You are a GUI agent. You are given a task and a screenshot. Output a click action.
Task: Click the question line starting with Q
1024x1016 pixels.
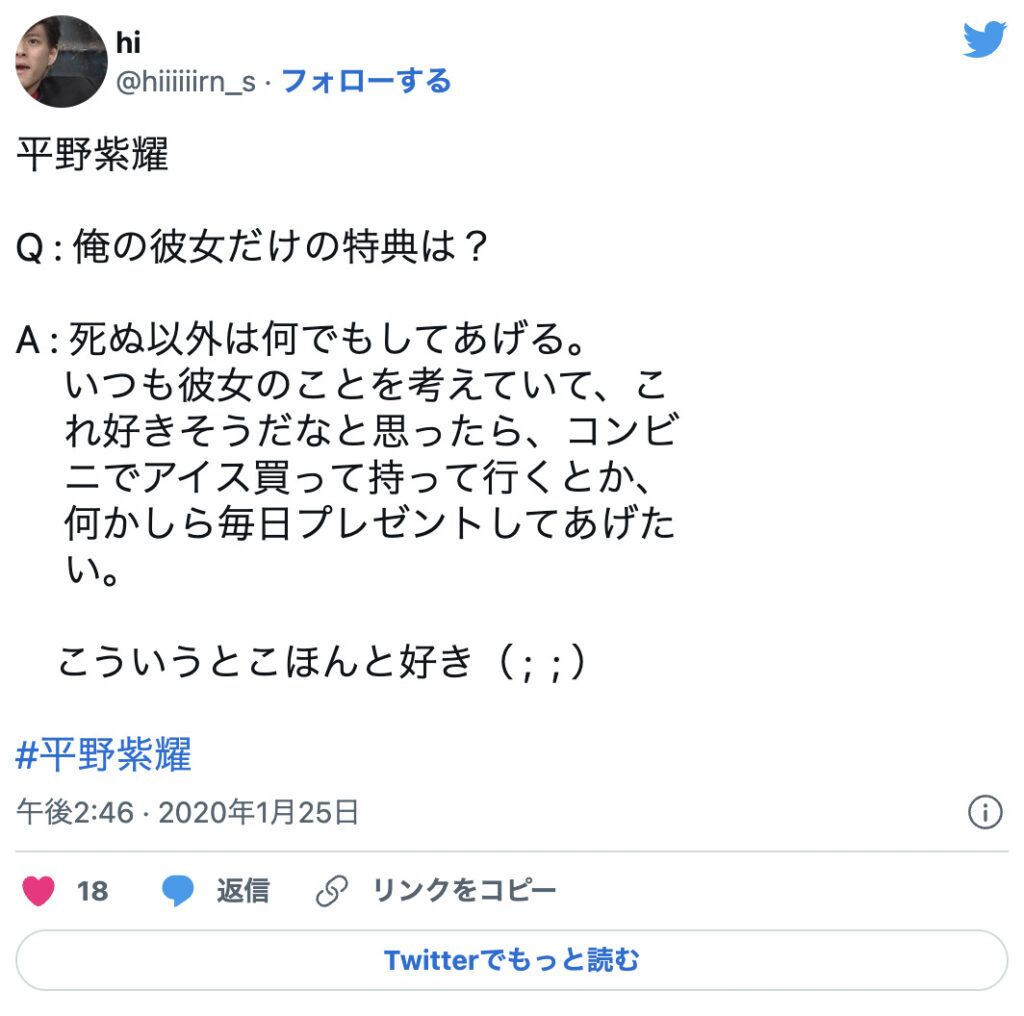252,249
